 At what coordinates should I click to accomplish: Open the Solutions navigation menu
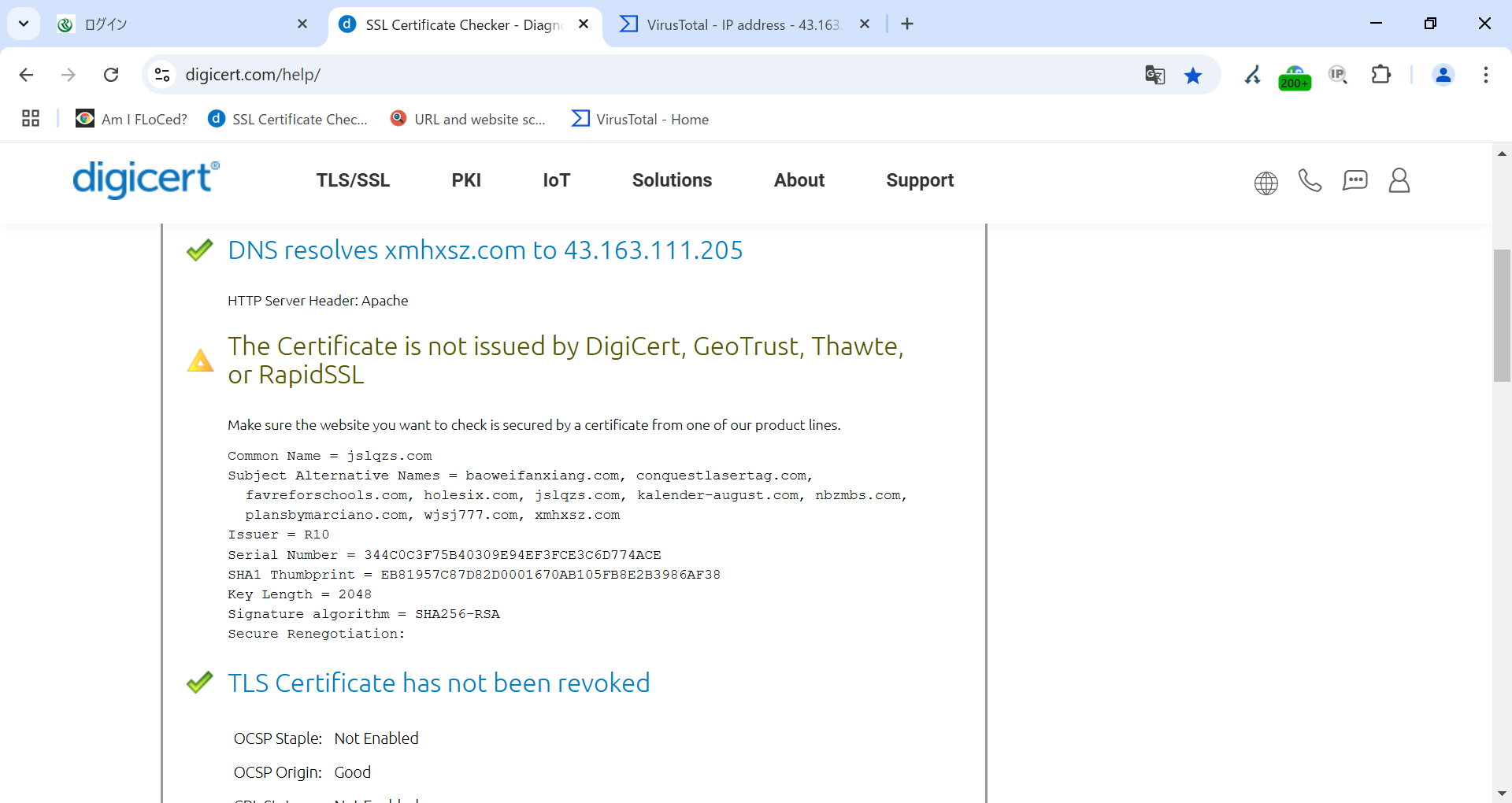(x=672, y=180)
